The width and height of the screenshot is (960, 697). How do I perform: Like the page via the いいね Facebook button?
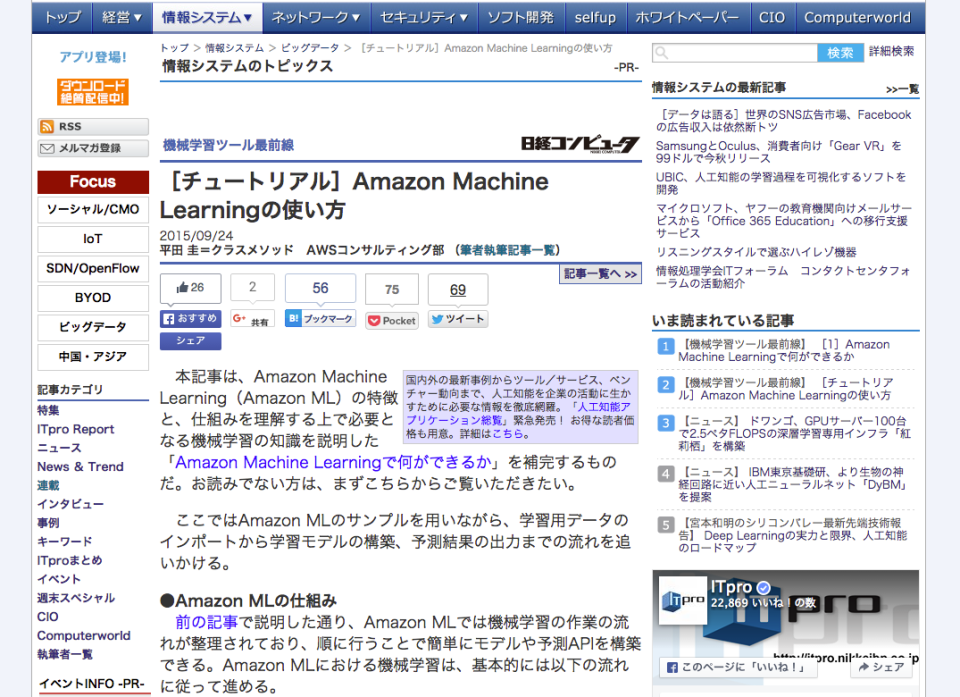click(736, 666)
